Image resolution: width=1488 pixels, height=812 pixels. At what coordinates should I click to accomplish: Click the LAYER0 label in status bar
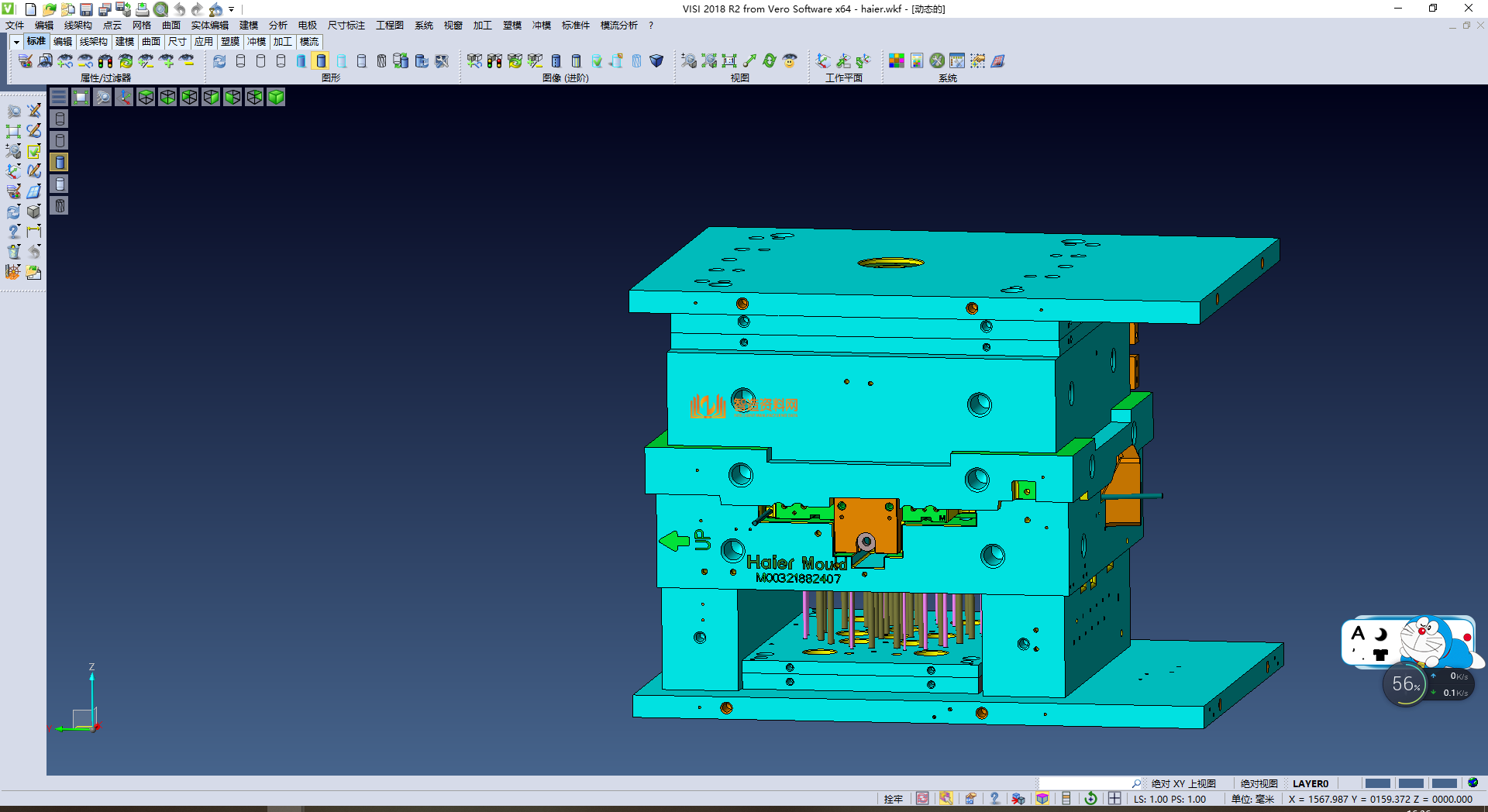1310,783
